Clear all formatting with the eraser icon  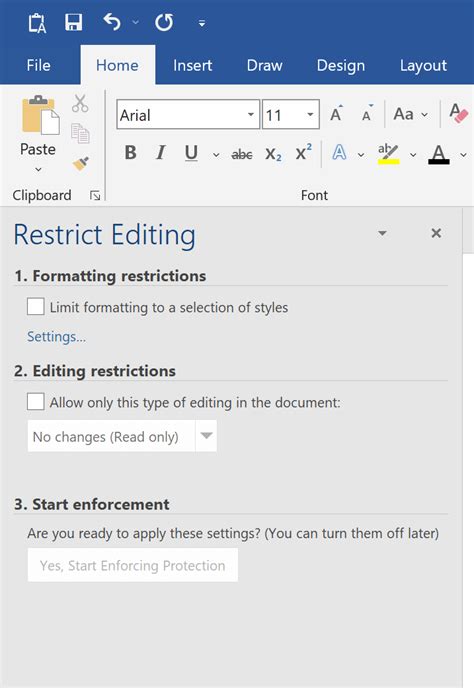[458, 113]
